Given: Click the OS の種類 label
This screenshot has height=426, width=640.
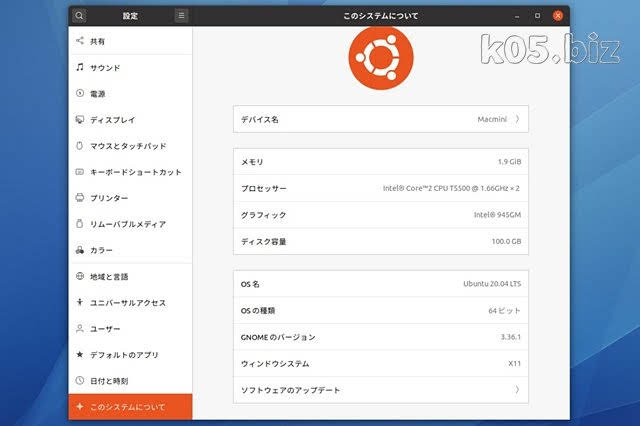Looking at the screenshot, I should pyautogui.click(x=258, y=311).
